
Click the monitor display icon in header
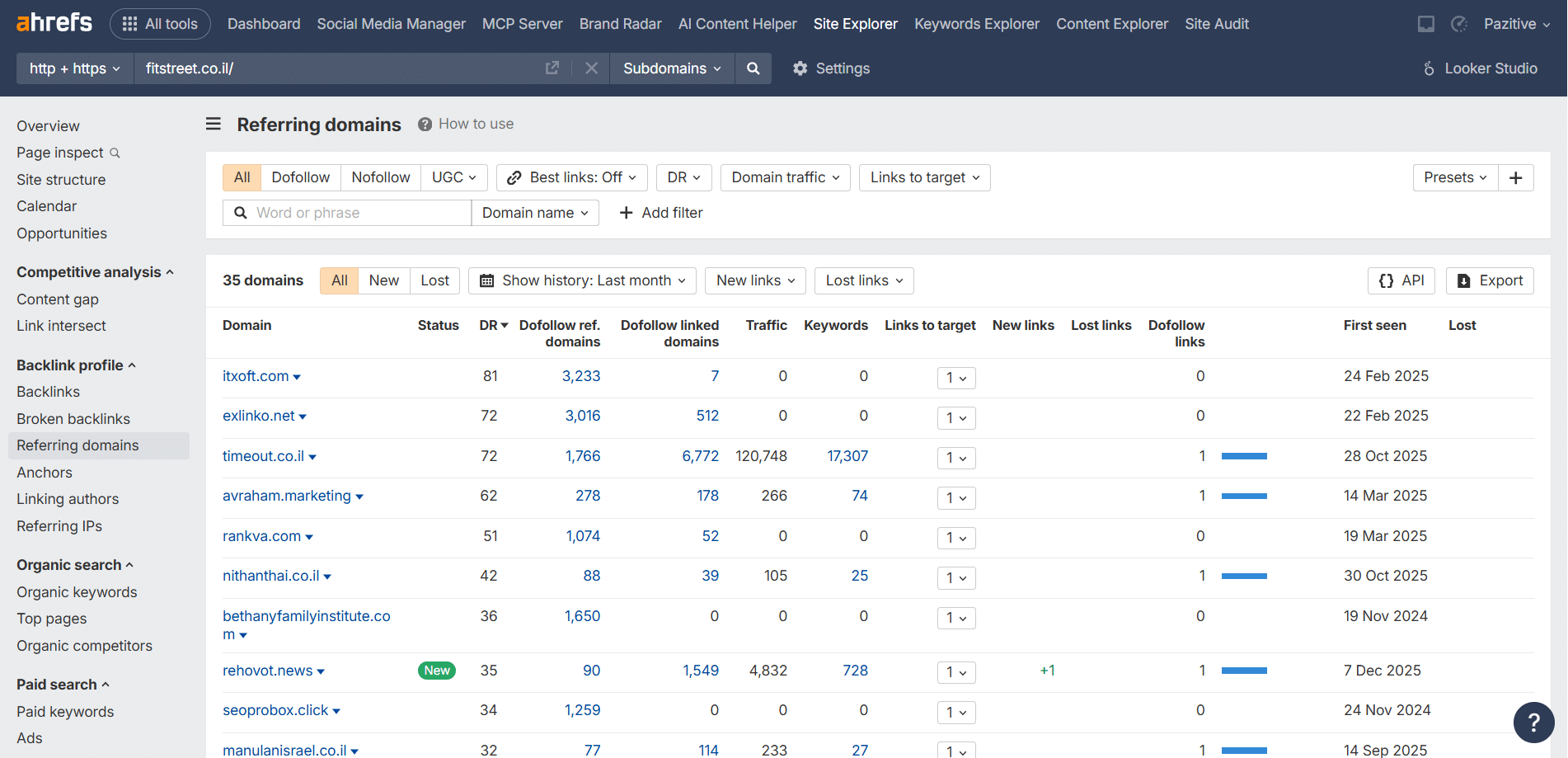coord(1426,24)
